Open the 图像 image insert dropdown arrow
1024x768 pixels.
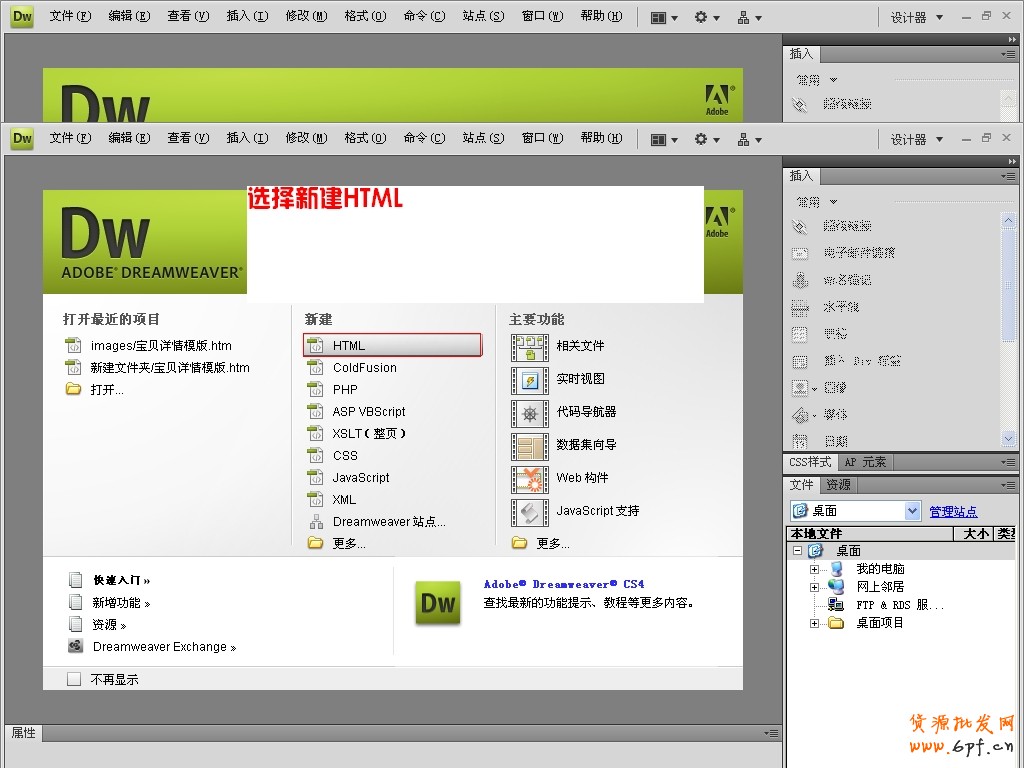814,389
